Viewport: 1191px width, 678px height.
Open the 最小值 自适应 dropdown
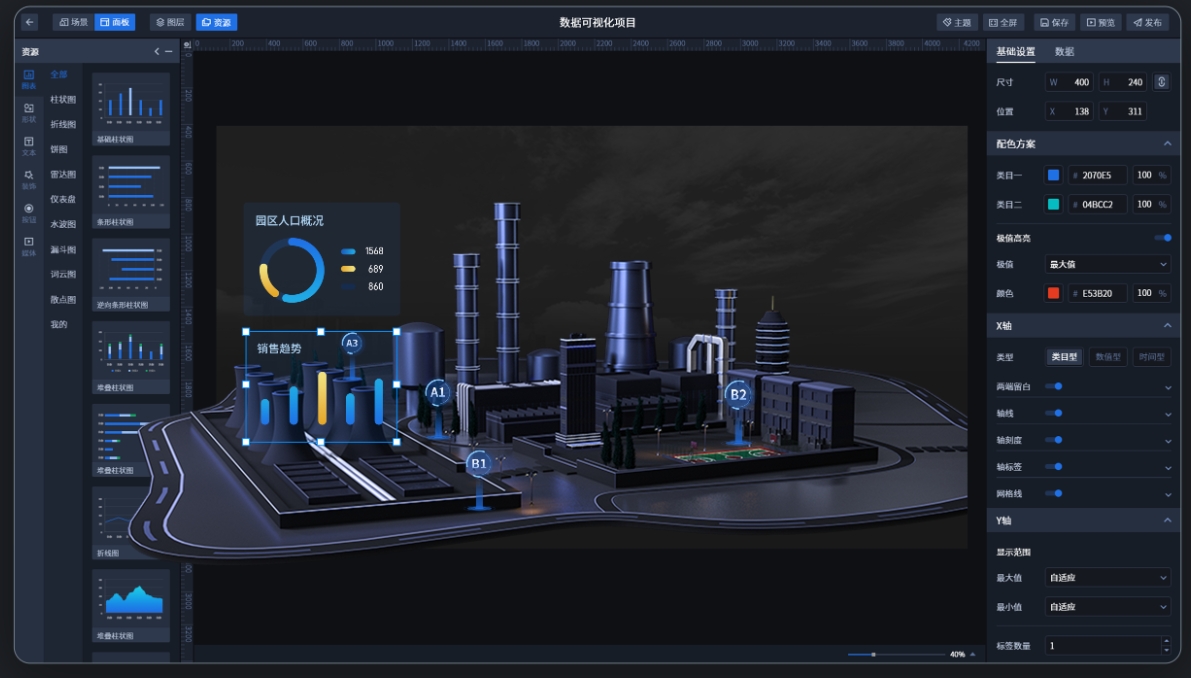point(1107,606)
